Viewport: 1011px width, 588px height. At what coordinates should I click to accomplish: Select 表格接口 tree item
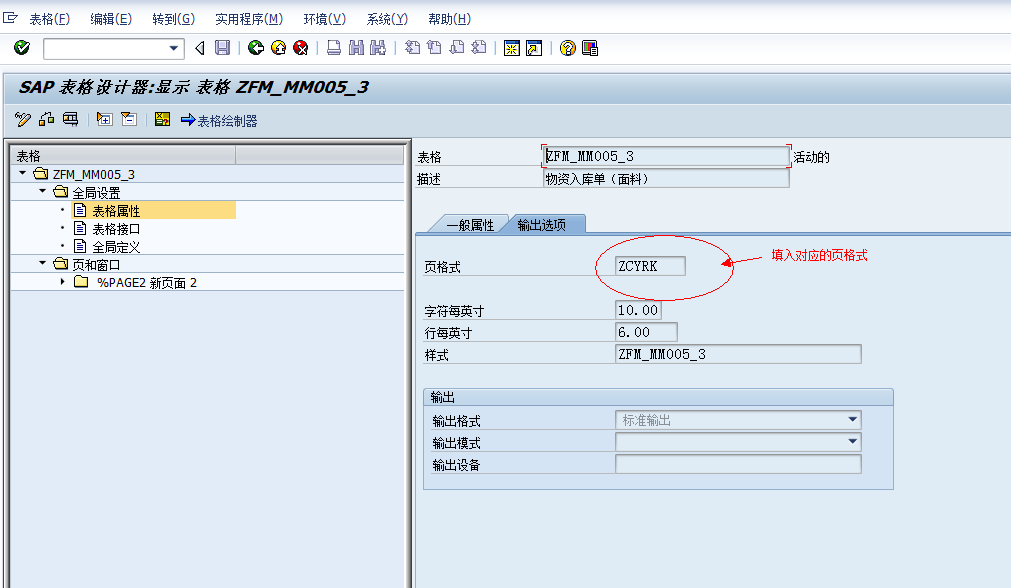click(x=116, y=229)
